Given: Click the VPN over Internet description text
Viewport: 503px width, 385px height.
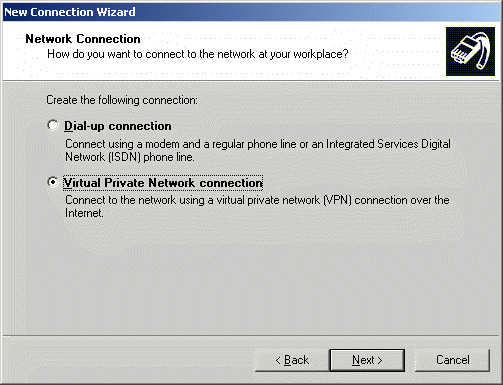Looking at the screenshot, I should click(x=257, y=206).
